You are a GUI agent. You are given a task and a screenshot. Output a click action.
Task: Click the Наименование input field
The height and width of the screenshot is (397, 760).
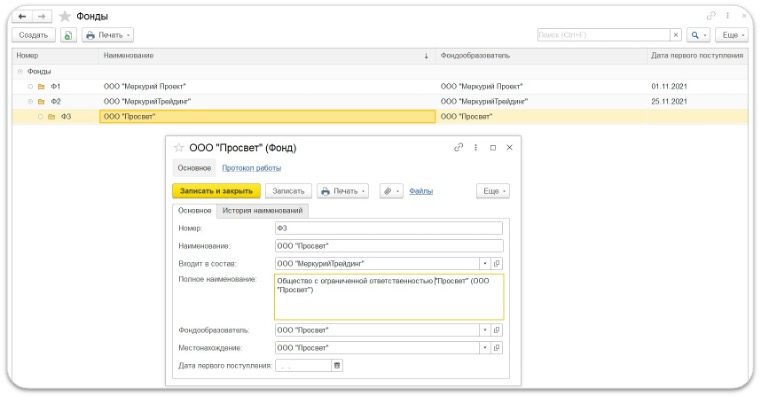pyautogui.click(x=389, y=246)
